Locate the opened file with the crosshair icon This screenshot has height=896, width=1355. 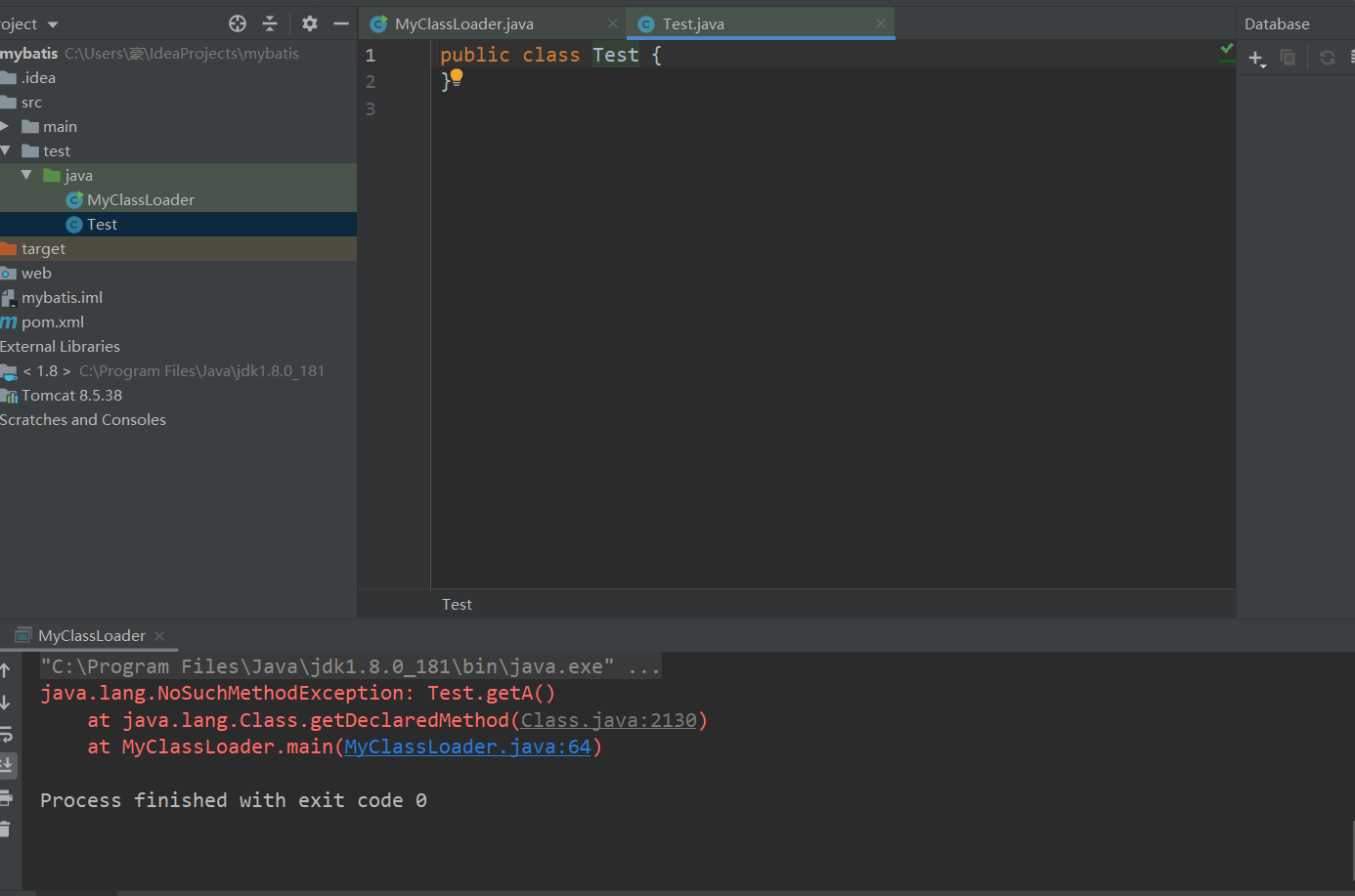238,23
